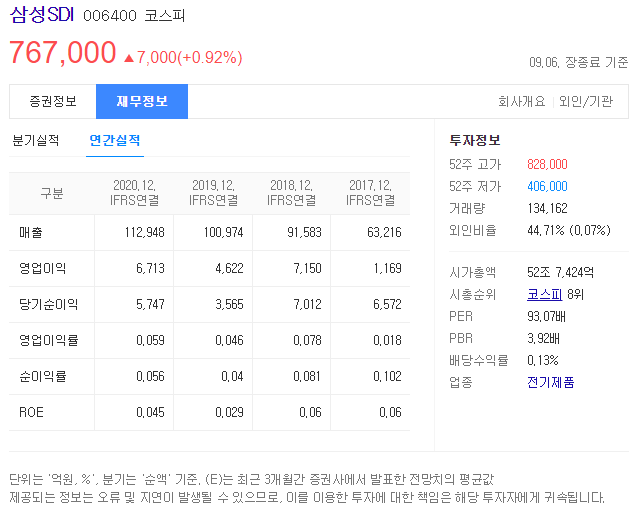Click the 2017 매출 value 63,216
This screenshot has height=513, width=634.
(384, 232)
